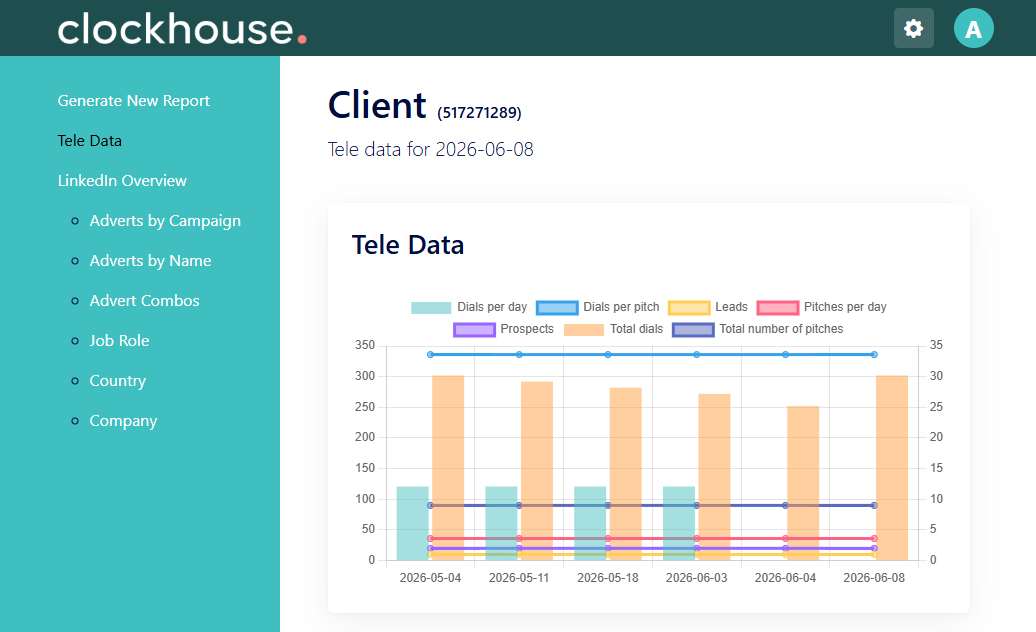Viewport: 1036px width, 632px height.
Task: Open the Company breakdown link
Action: pos(124,421)
